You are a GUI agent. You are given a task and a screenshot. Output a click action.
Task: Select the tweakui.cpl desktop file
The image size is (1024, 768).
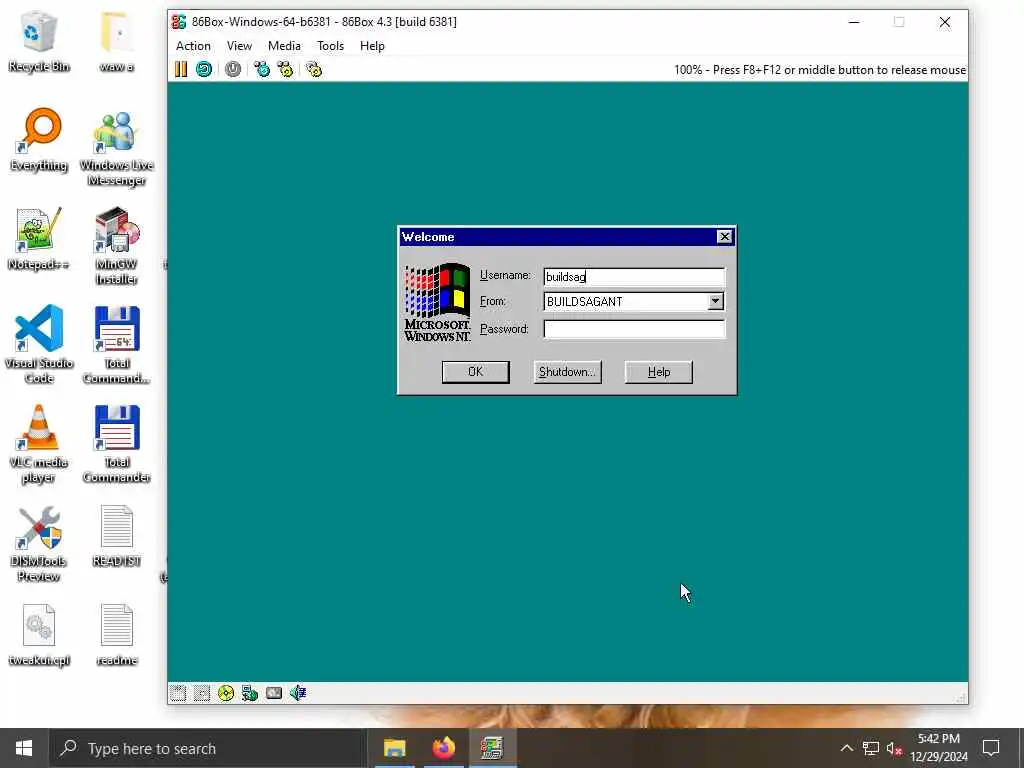click(x=39, y=635)
